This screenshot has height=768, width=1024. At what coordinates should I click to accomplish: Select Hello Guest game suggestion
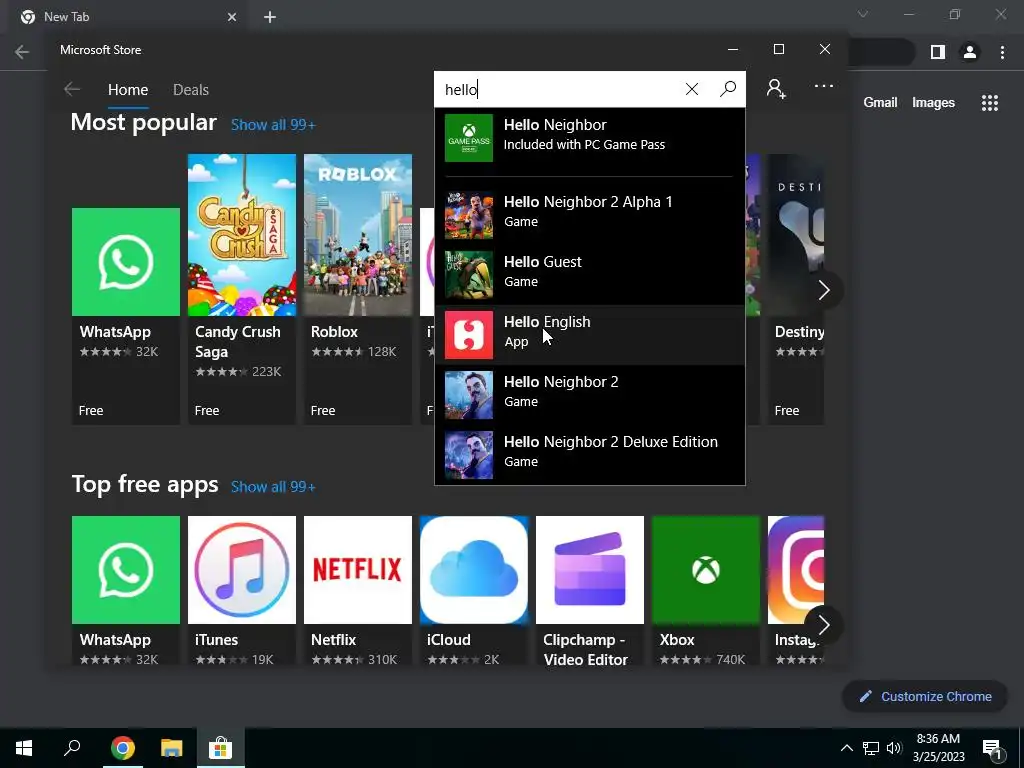click(x=590, y=275)
